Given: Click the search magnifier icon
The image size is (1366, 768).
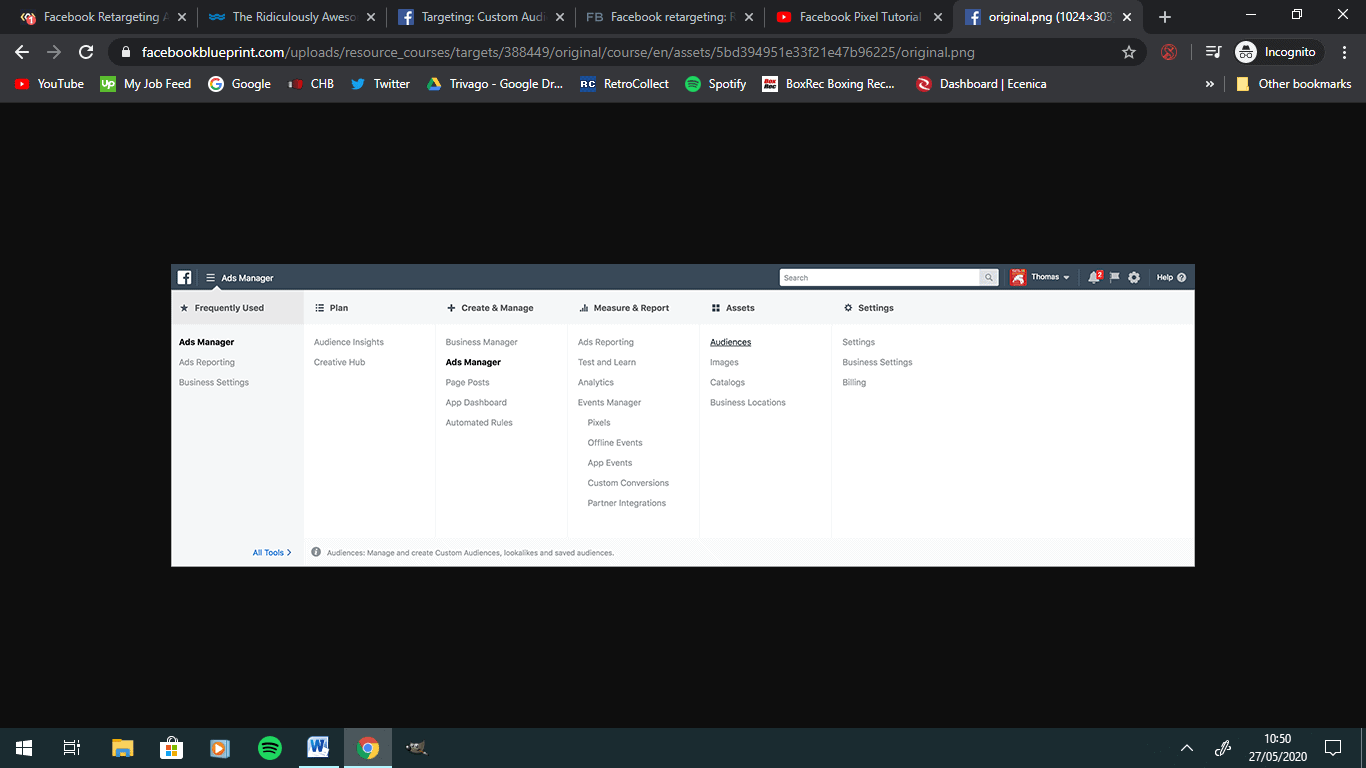Looking at the screenshot, I should (x=989, y=277).
